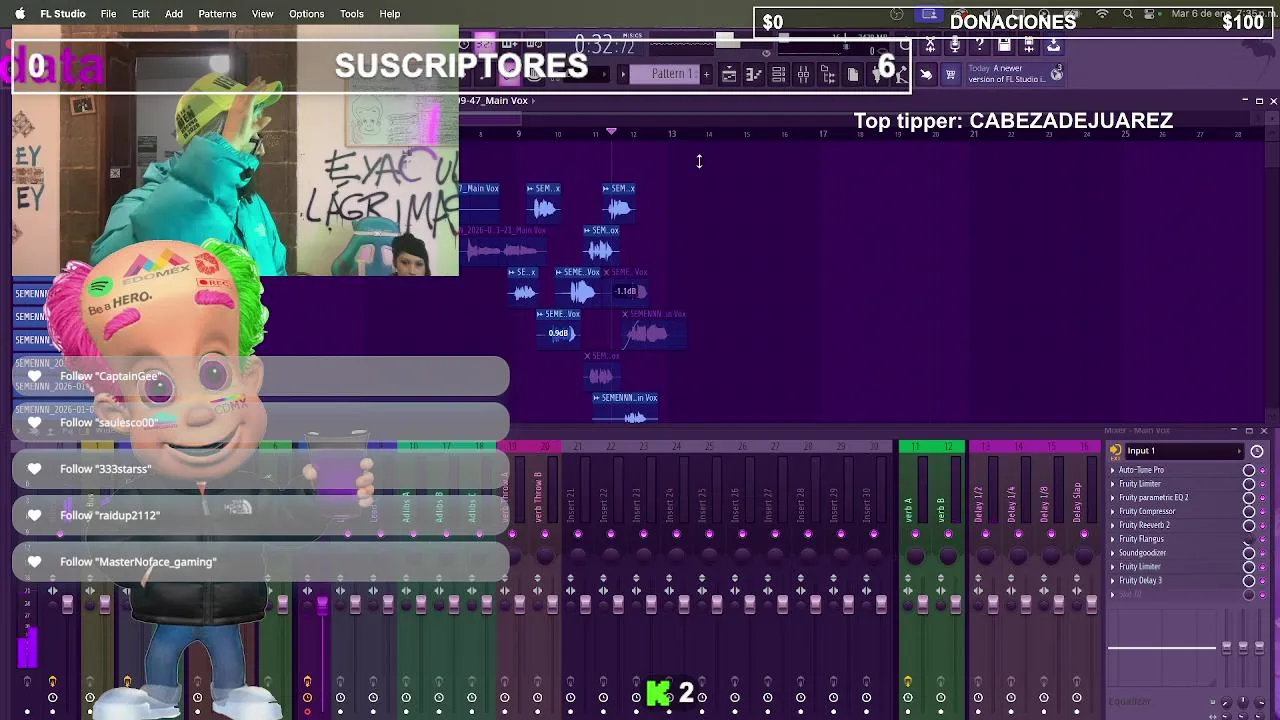
Task: Open the Mixer from the toolbar icon
Action: click(803, 74)
